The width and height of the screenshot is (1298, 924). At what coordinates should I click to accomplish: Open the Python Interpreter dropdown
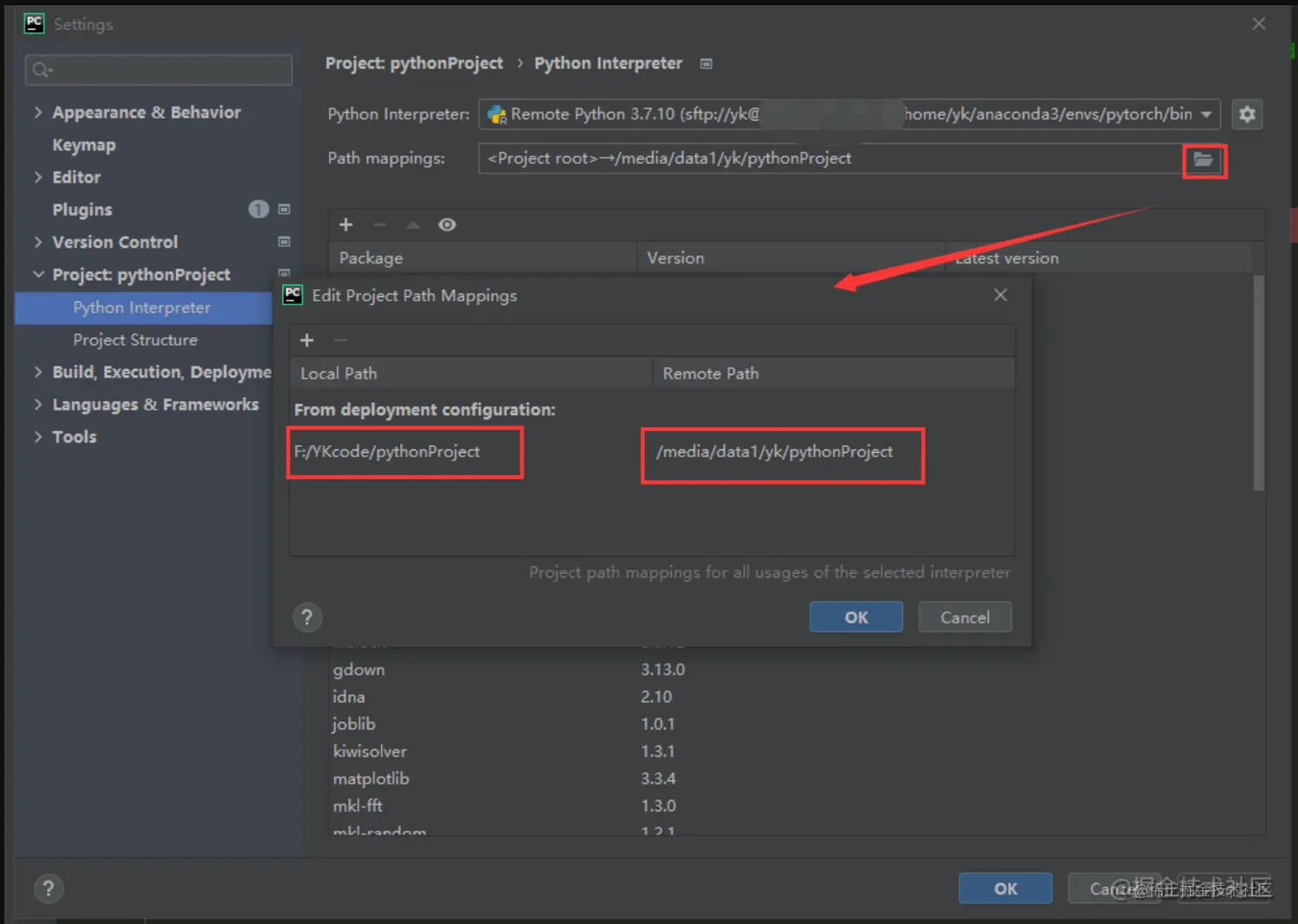coord(1206,114)
